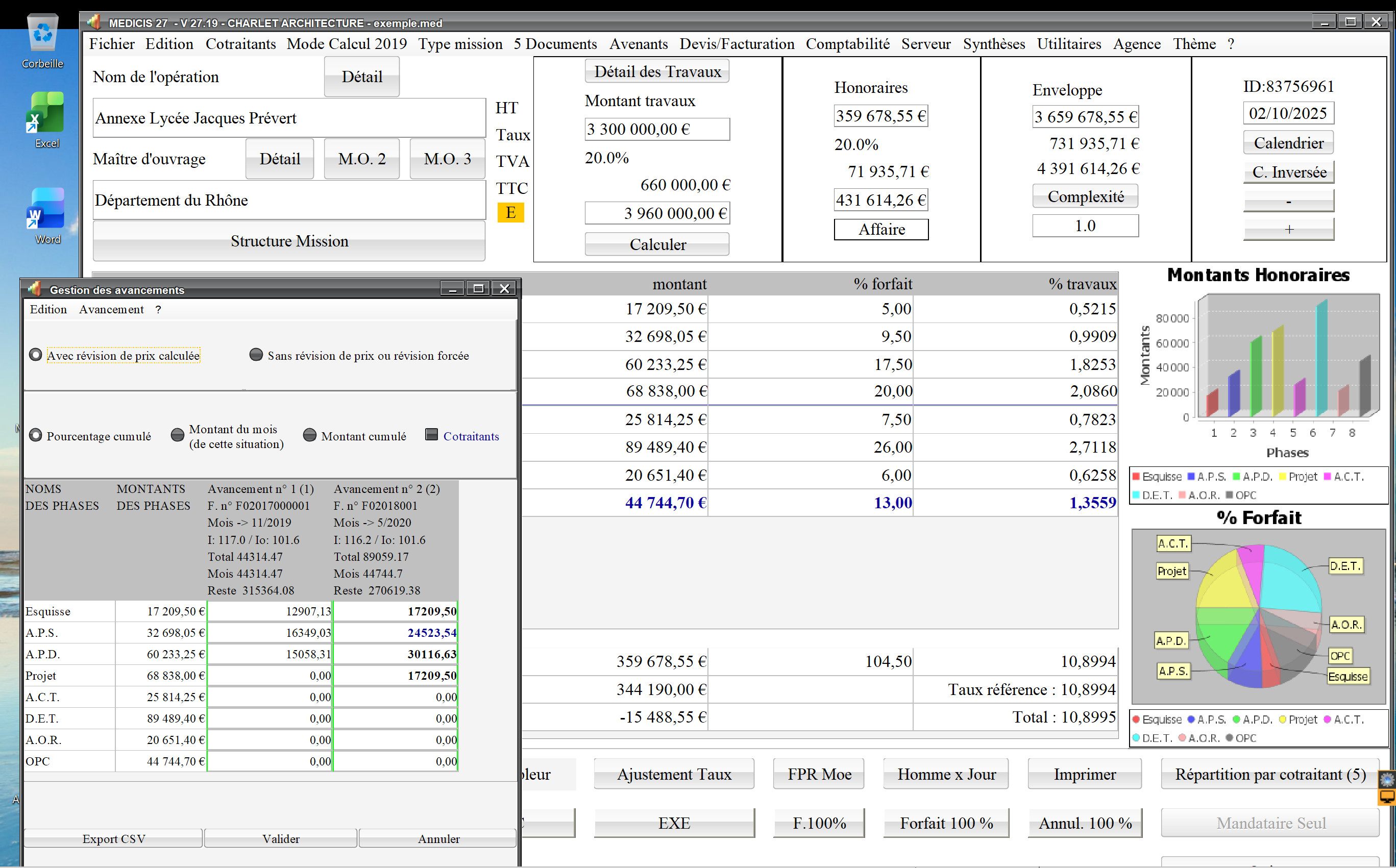Click the M.O. 2 button
Screen dimensions: 1396x868
(x=361, y=159)
